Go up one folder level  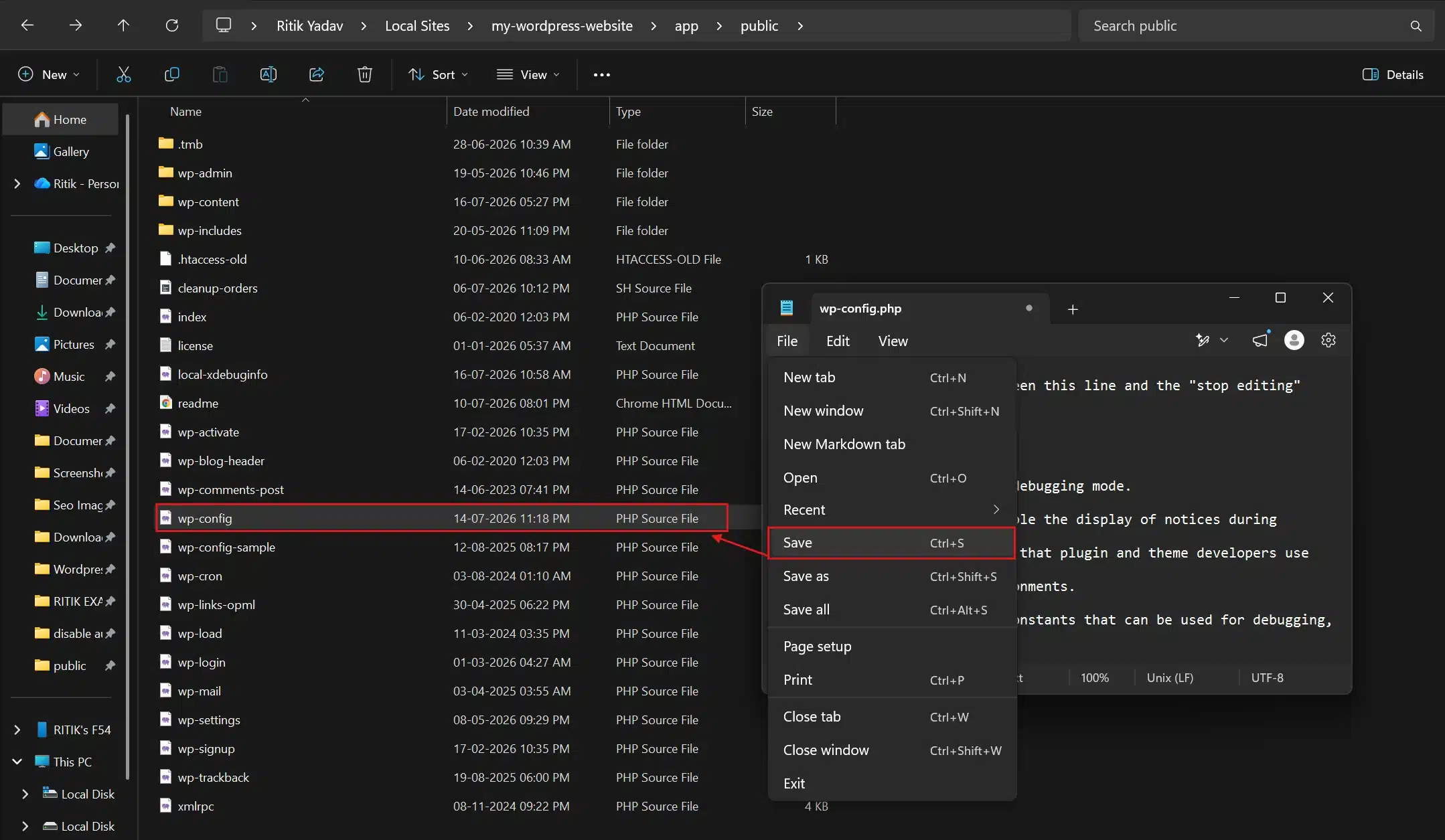pyautogui.click(x=123, y=25)
